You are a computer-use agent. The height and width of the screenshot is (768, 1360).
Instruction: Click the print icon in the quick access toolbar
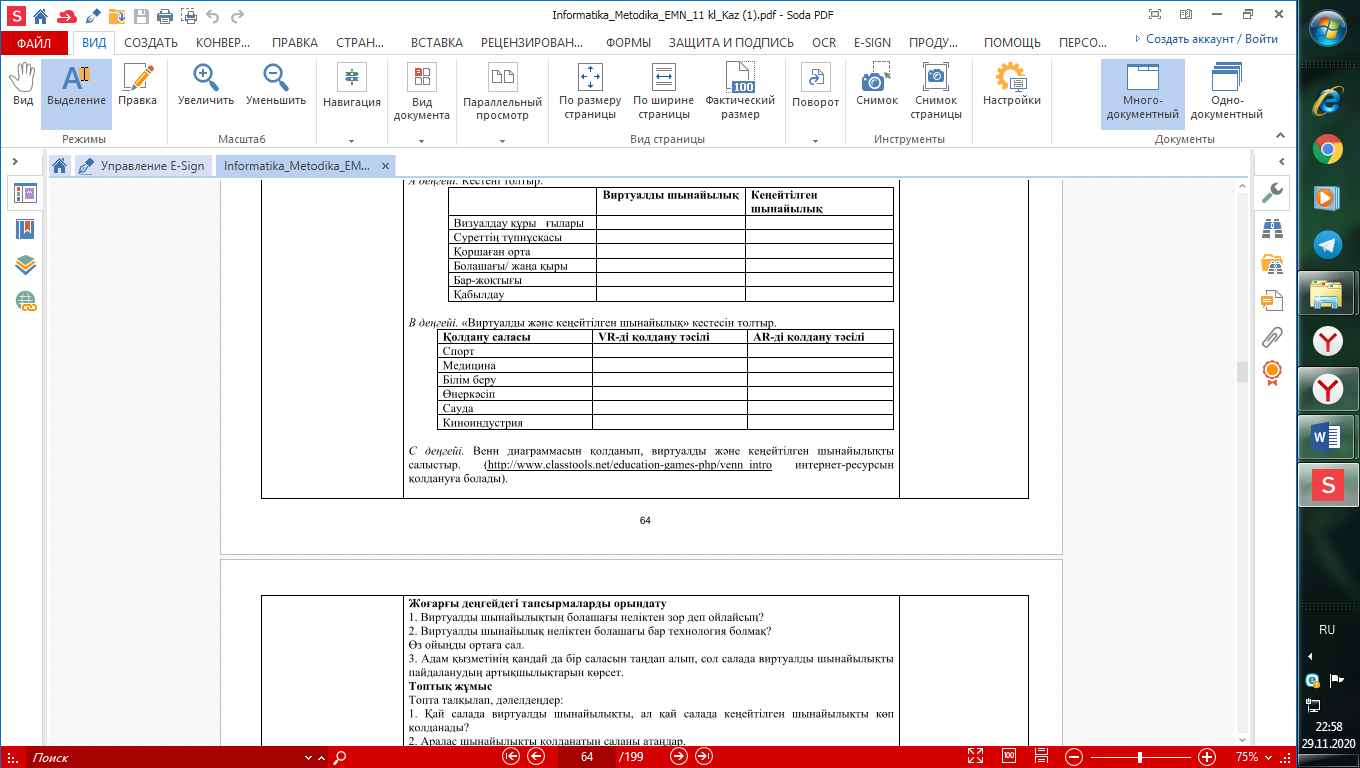(x=164, y=16)
